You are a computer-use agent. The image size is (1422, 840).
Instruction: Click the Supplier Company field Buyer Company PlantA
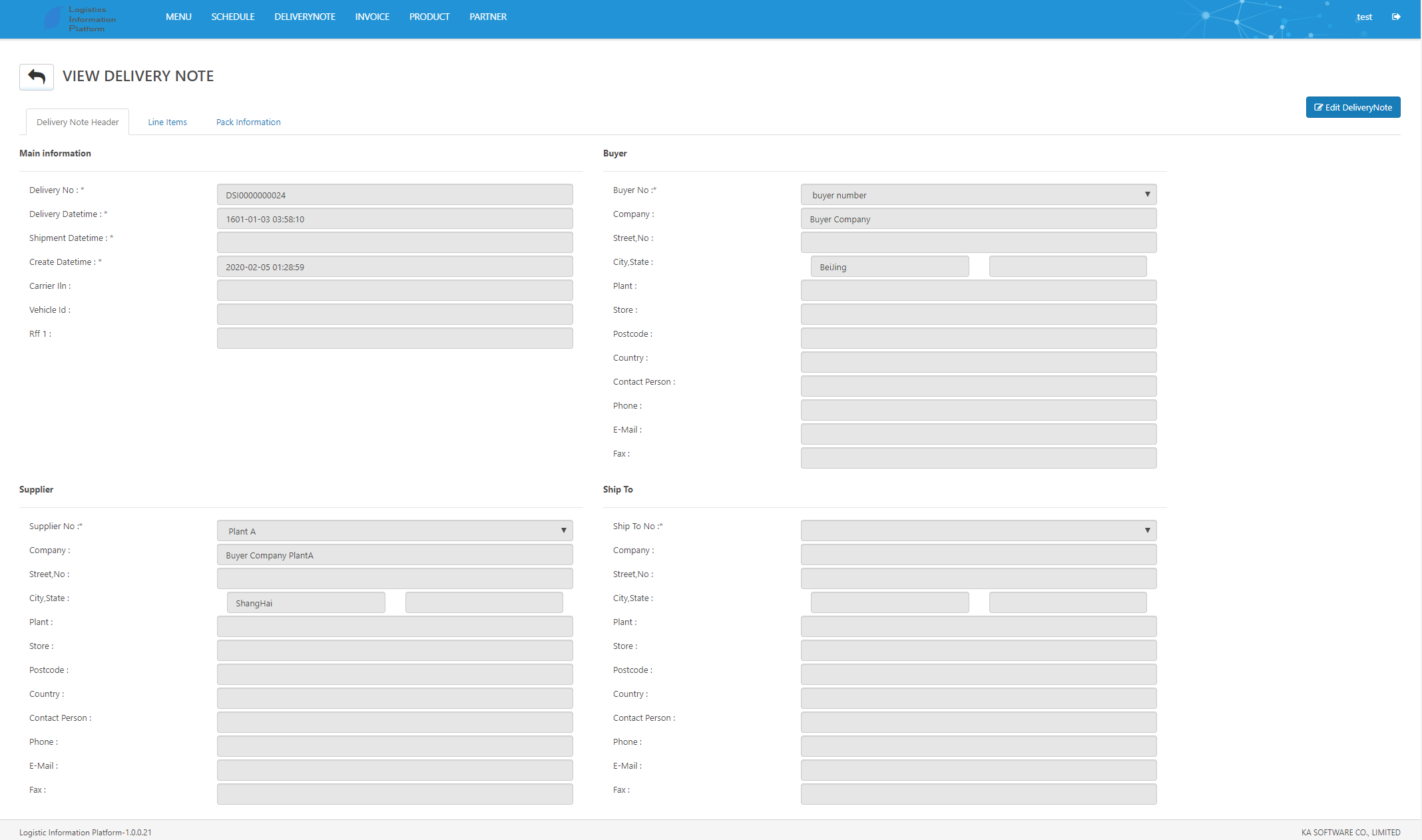pos(395,554)
